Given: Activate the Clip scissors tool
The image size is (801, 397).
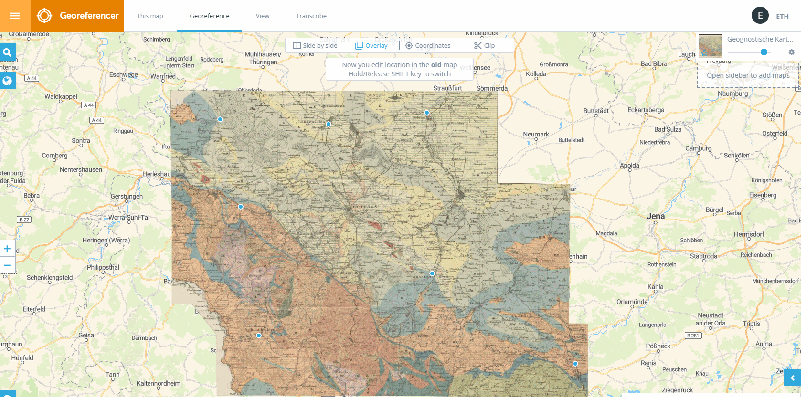Looking at the screenshot, I should coord(484,45).
